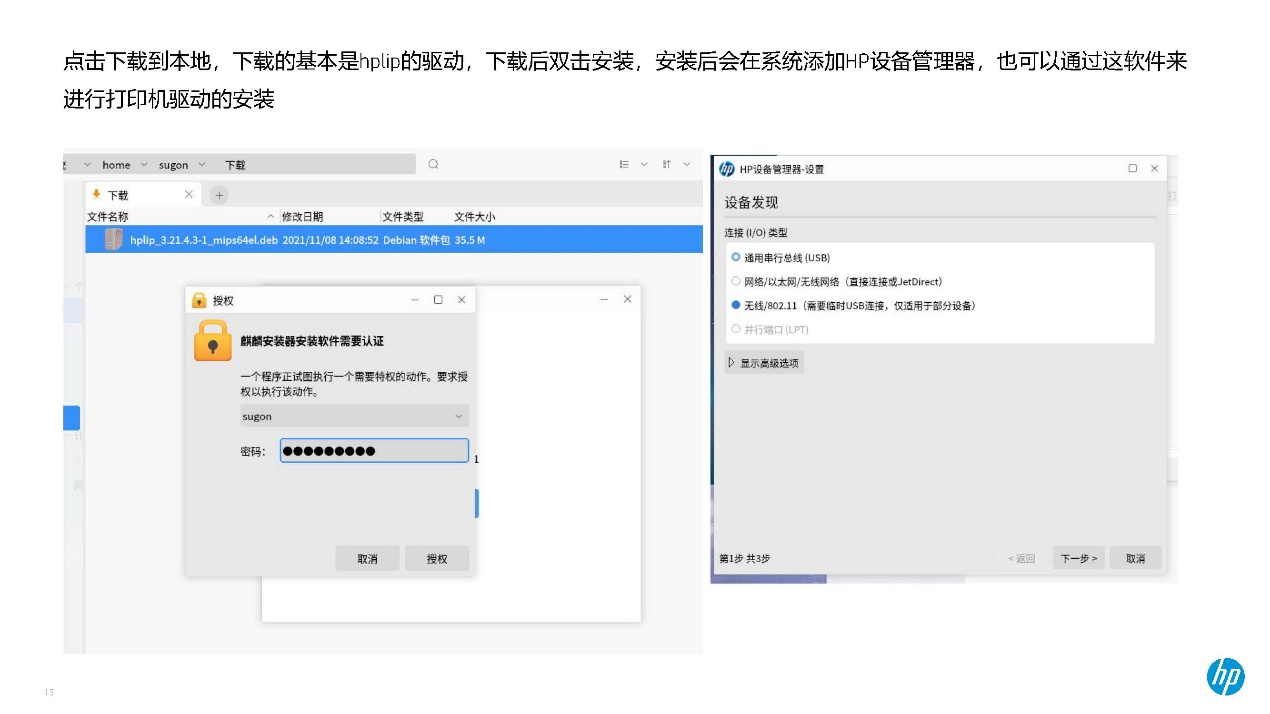Cancel the HP device manager setup
Screen dimensions: 1270x714
tap(1135, 558)
